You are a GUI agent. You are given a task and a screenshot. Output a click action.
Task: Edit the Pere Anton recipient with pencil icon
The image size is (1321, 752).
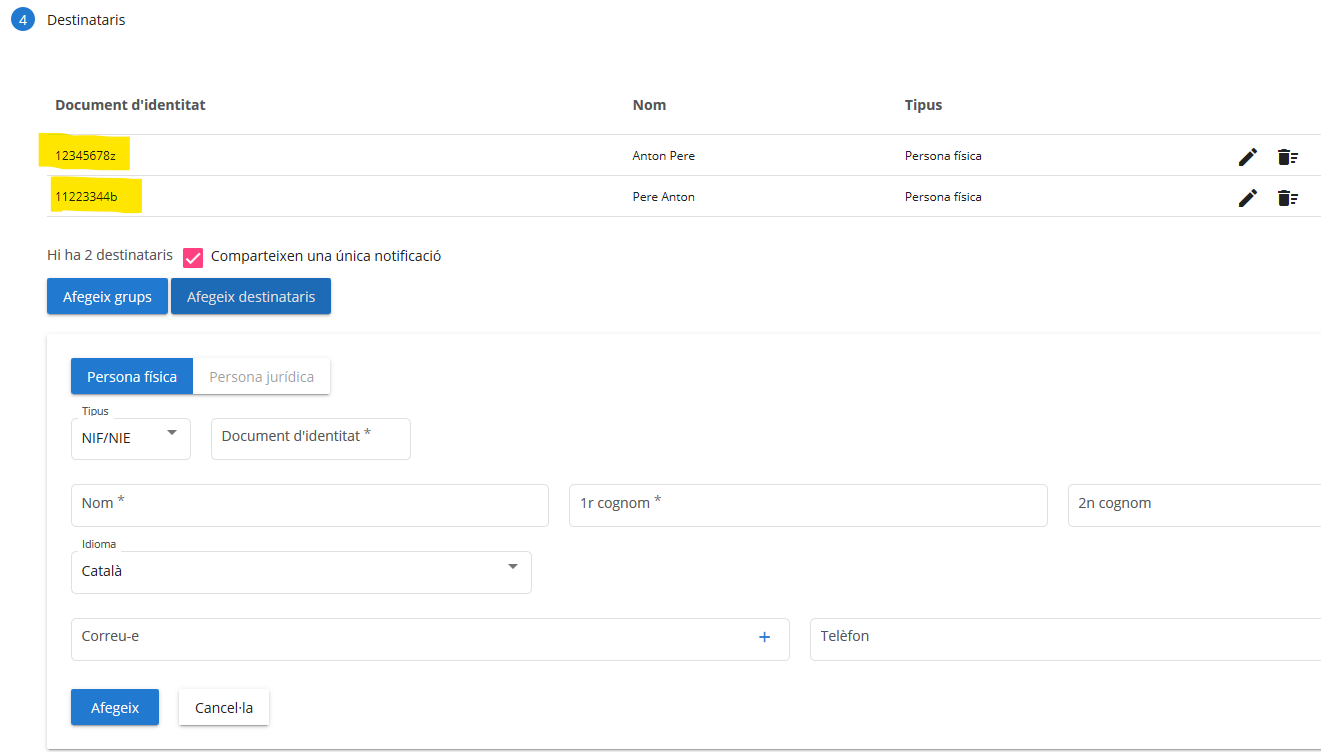click(1247, 198)
